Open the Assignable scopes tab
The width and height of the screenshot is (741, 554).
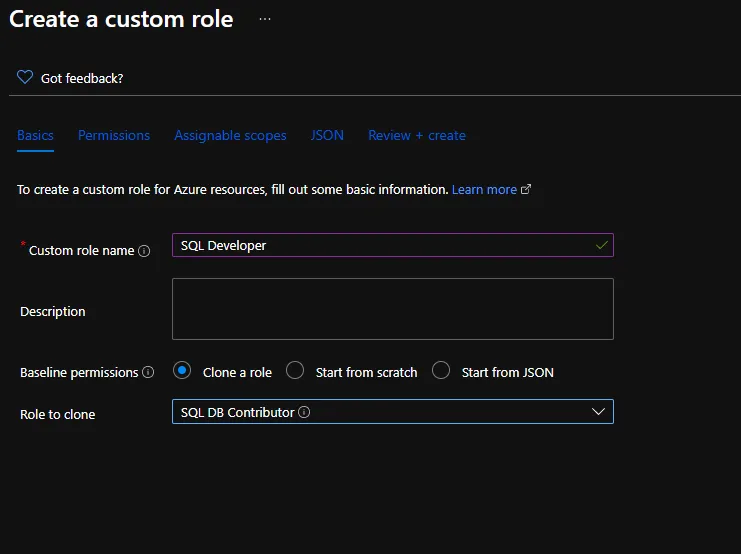[x=230, y=135]
